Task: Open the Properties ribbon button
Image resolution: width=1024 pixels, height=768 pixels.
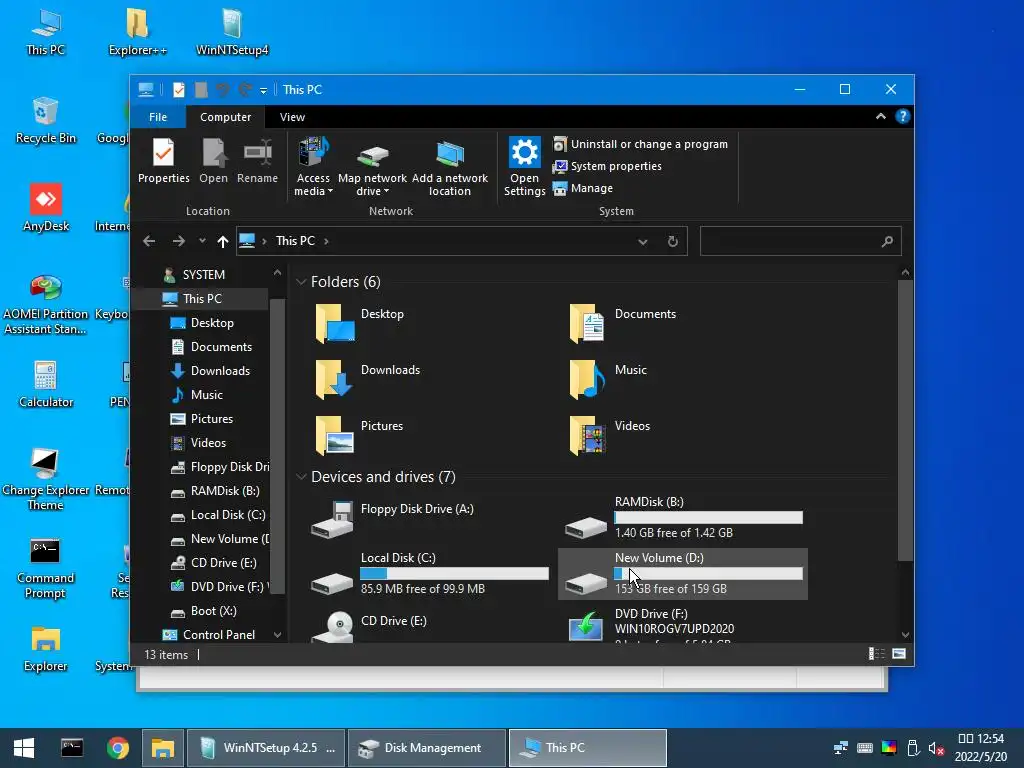Action: pos(163,161)
